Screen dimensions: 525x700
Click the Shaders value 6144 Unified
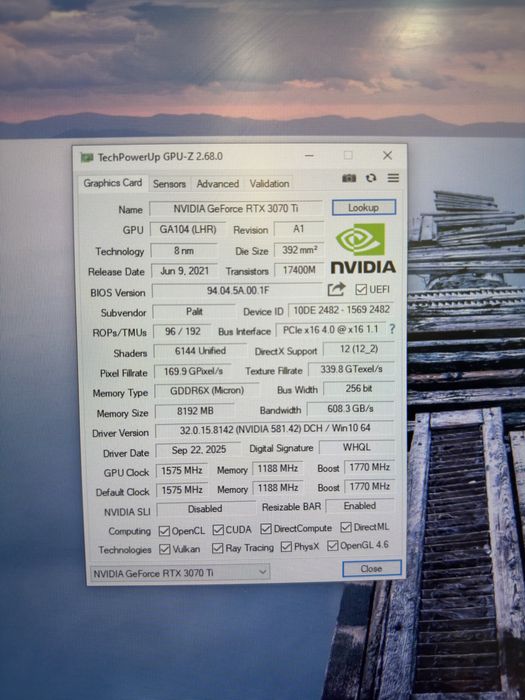point(200,351)
